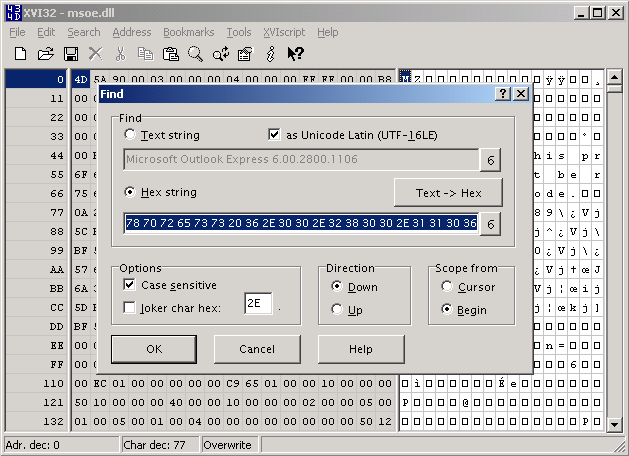Click the What's This help cursor icon
629x456 pixels.
tap(295, 53)
